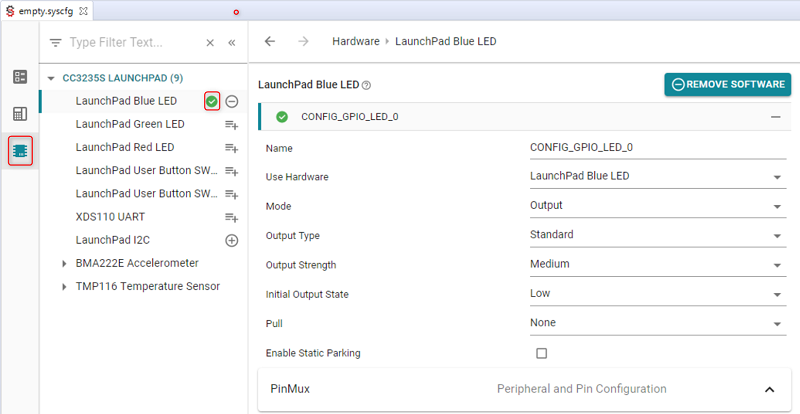Viewport: 800px width, 414px height.
Task: Add software for XDS110 UART
Action: (231, 217)
